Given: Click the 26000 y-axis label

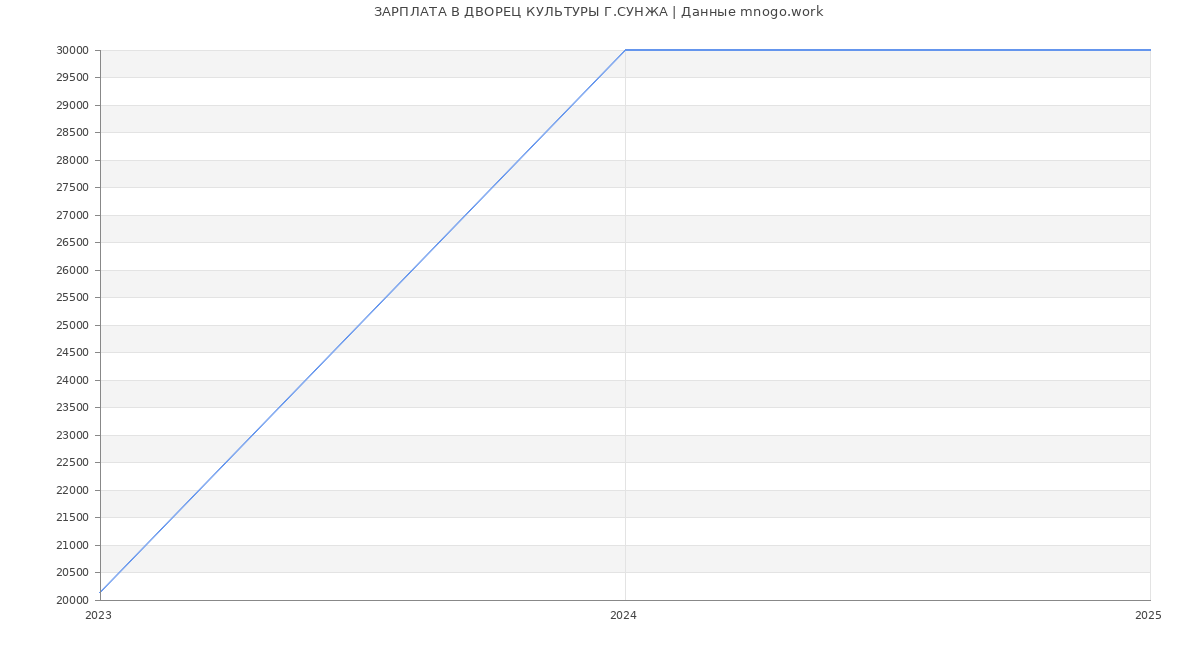Looking at the screenshot, I should [x=72, y=270].
